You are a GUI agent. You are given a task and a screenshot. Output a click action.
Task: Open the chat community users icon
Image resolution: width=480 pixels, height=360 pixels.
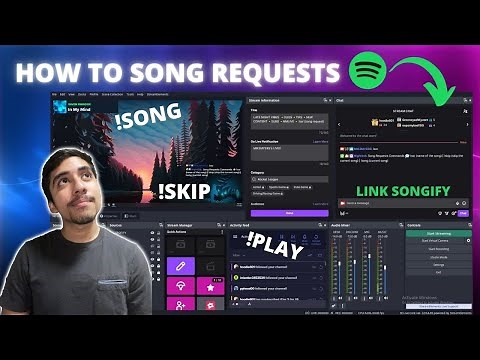(x=465, y=111)
